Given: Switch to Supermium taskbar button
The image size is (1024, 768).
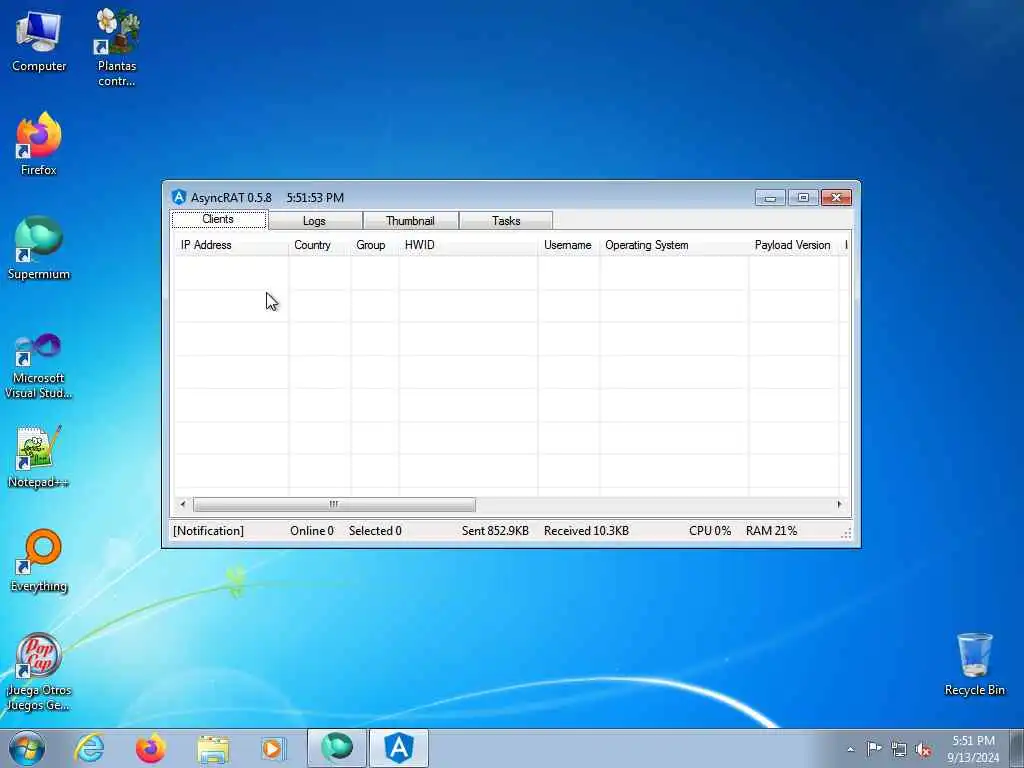Looking at the screenshot, I should click(336, 748).
